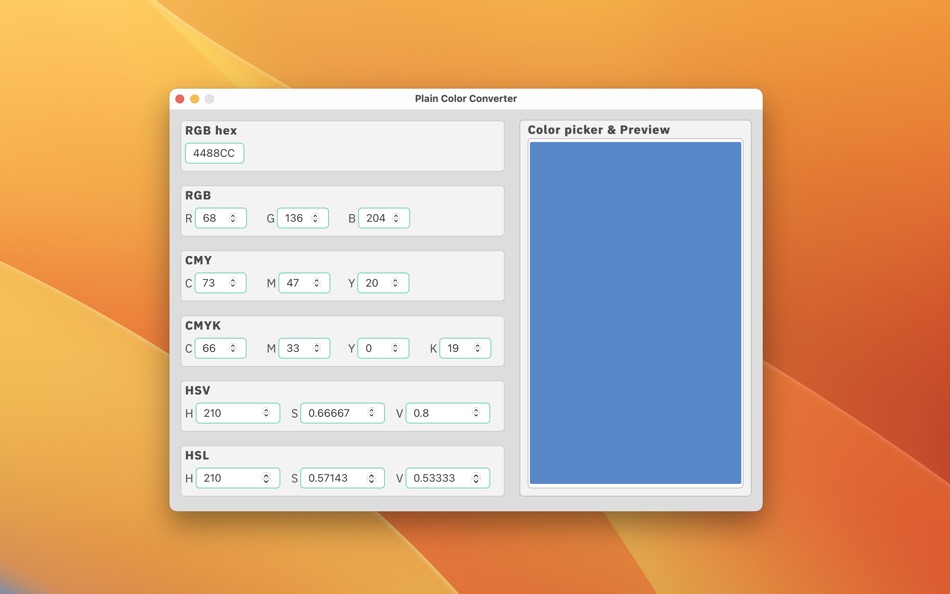Click the HSV H value field 210
950x594 pixels.
238,413
